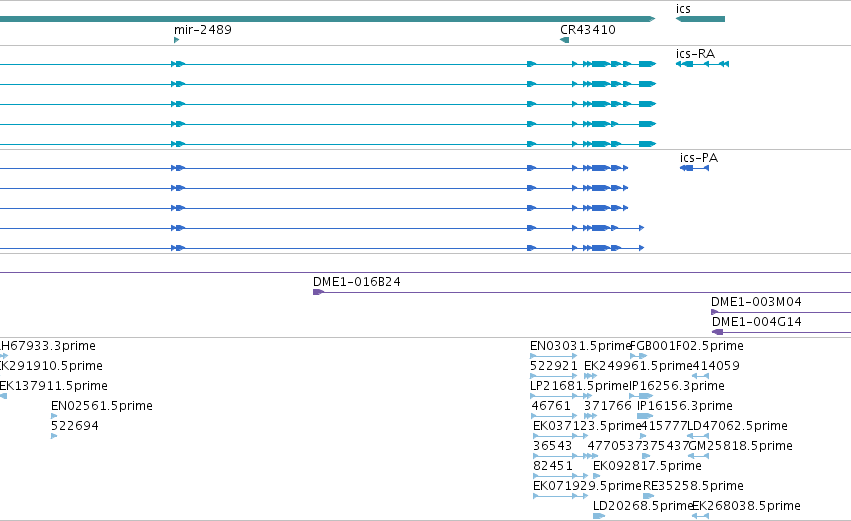
Task: Select the 82451 EST label
Action: pyautogui.click(x=552, y=466)
